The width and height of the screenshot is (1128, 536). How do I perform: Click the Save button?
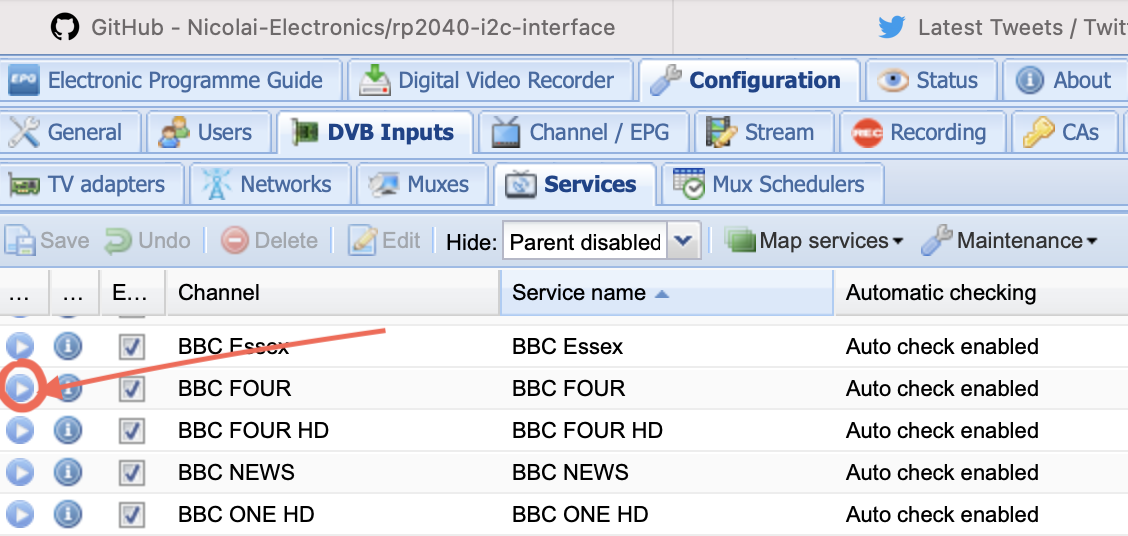(48, 241)
